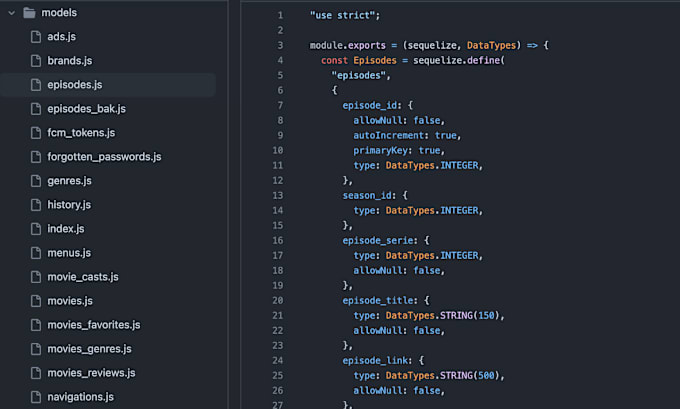Open the movies_reviews.js file

pos(91,373)
